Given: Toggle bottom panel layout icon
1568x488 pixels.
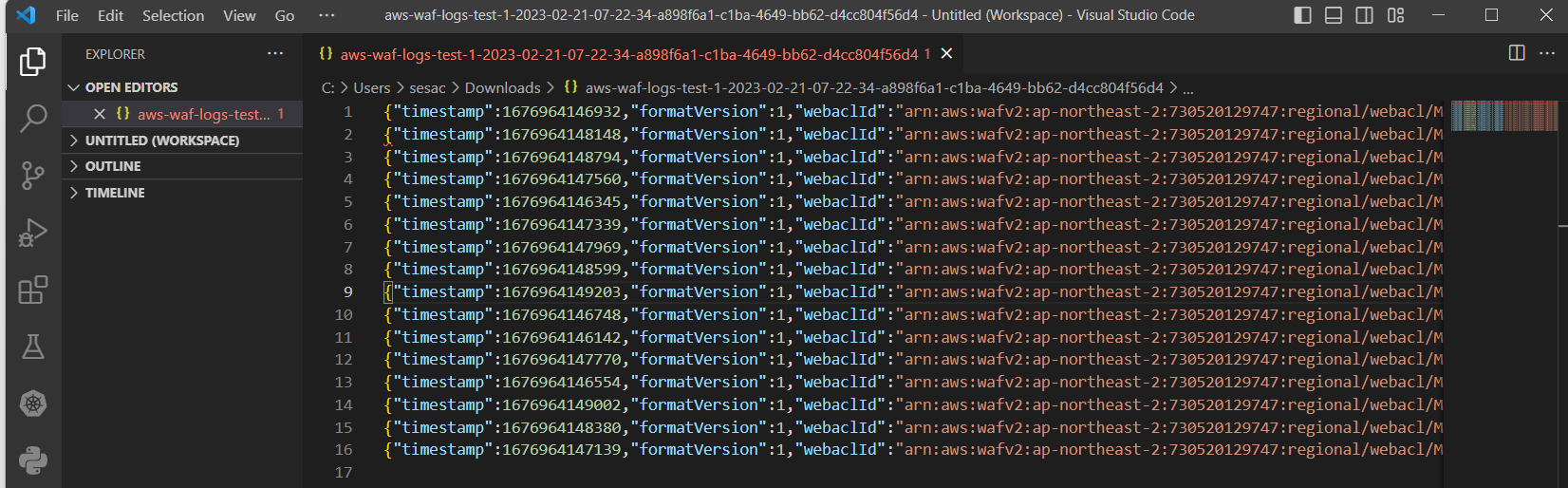Looking at the screenshot, I should click(x=1334, y=15).
